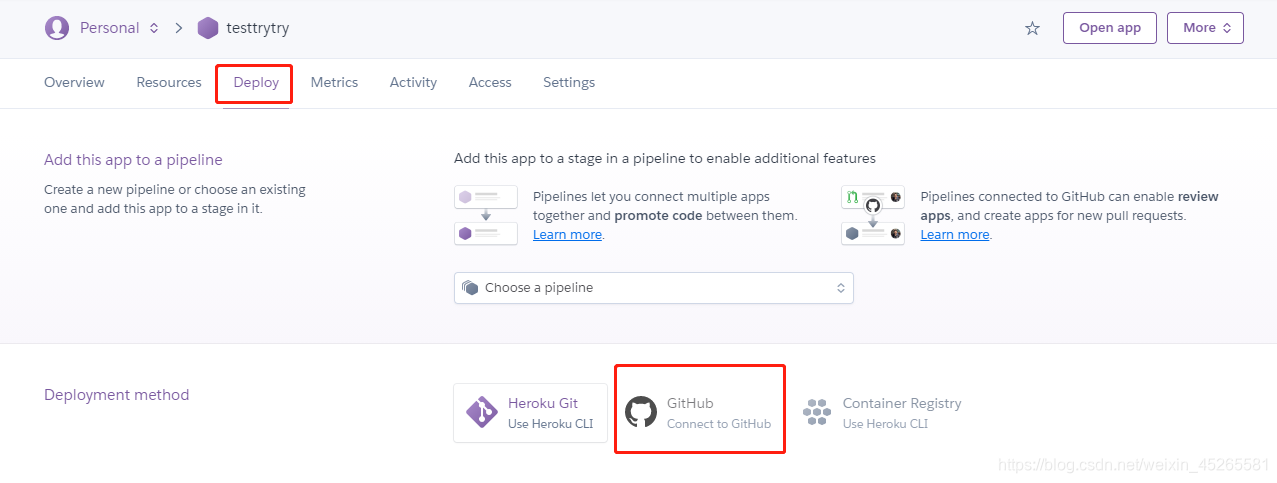
Task: Click the Open app button
Action: [x=1110, y=28]
